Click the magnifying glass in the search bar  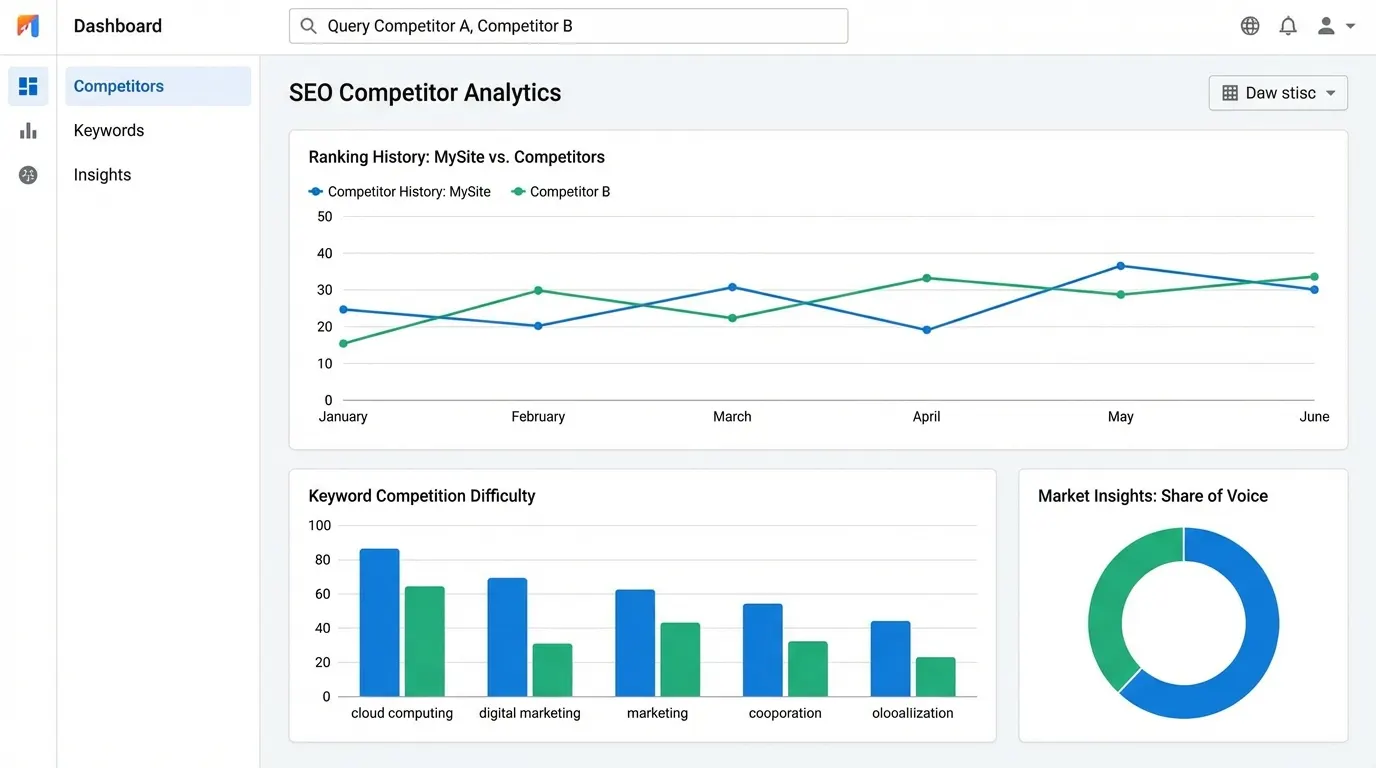[308, 25]
